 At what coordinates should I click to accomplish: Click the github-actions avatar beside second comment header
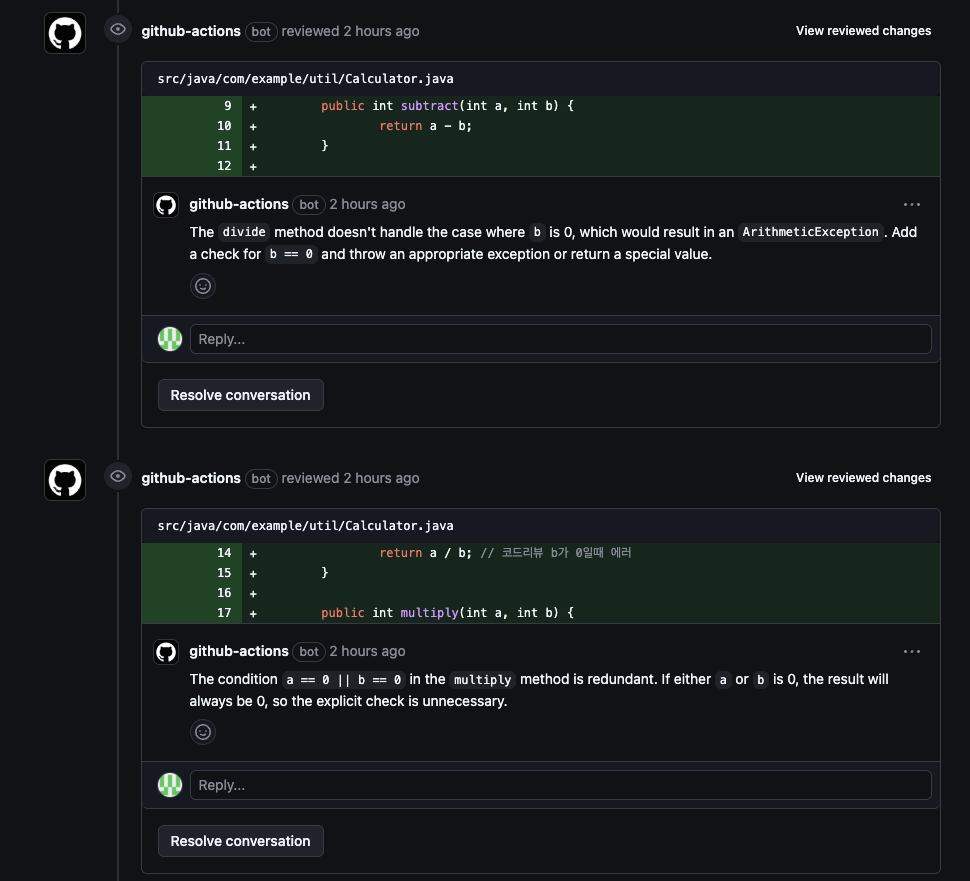(166, 651)
